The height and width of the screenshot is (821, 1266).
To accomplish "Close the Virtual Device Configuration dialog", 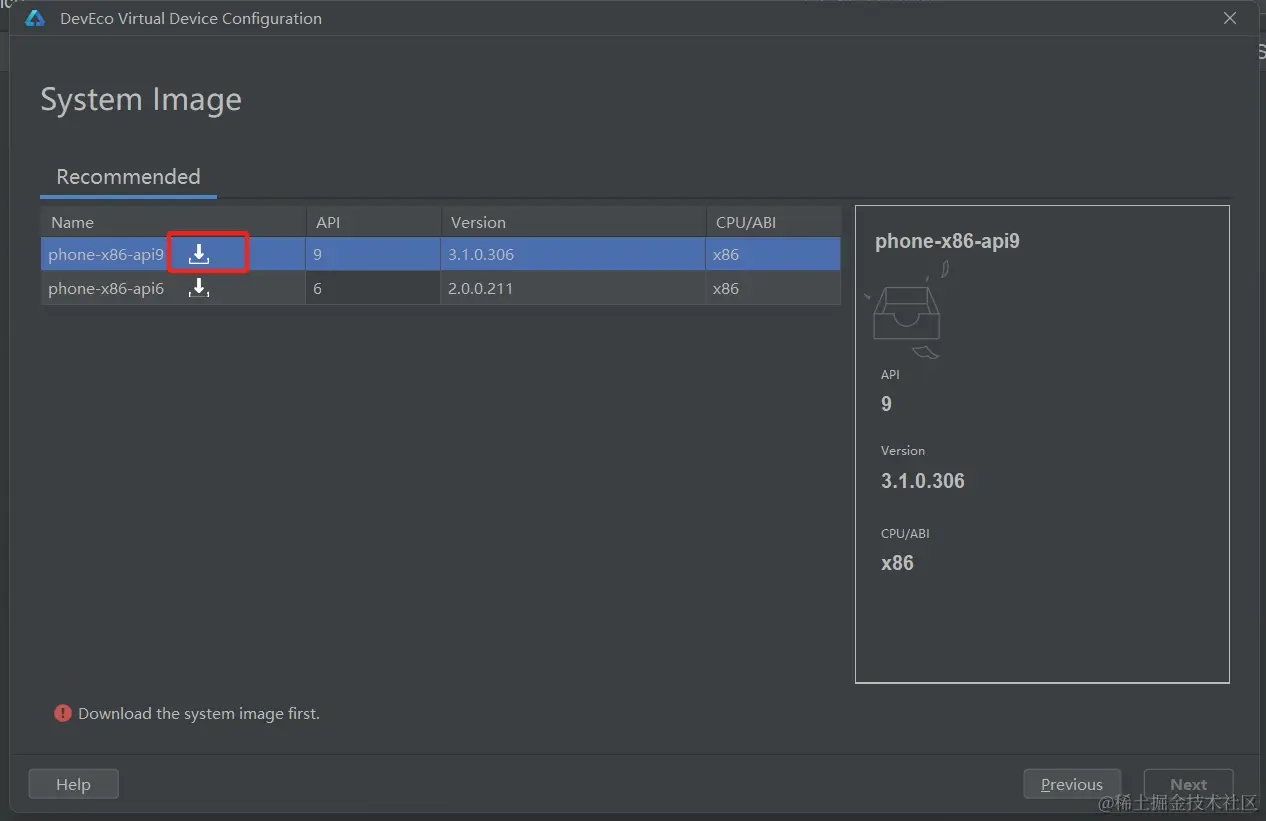I will 1230,18.
